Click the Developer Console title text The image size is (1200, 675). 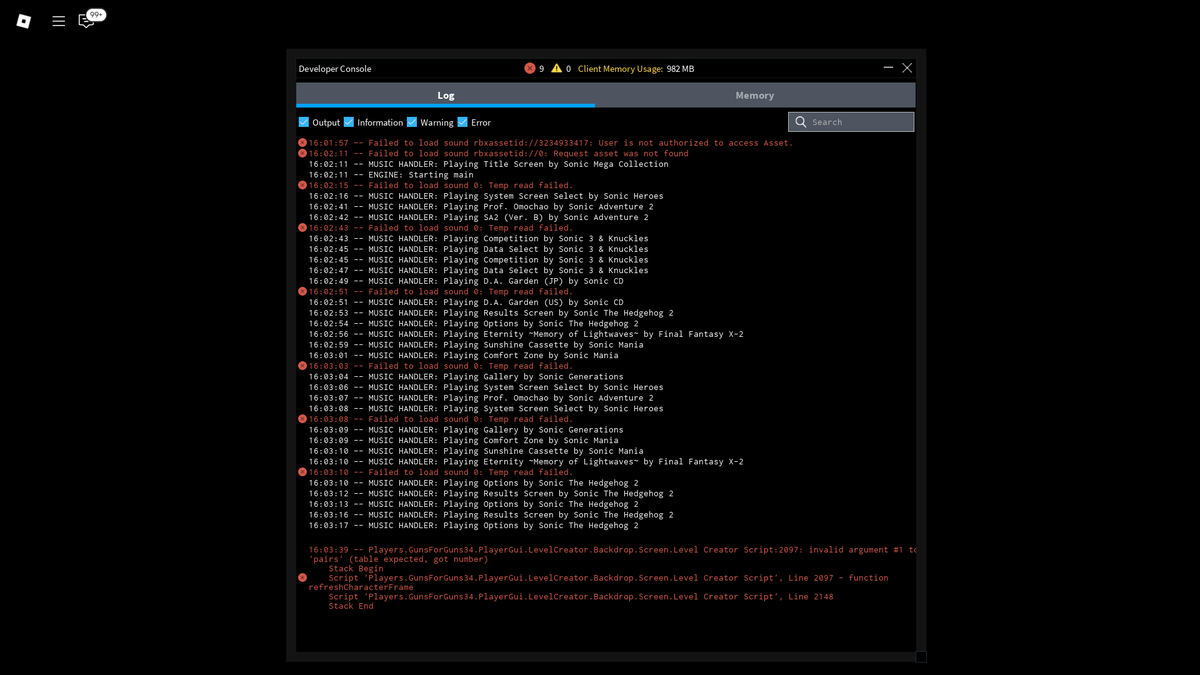(335, 69)
